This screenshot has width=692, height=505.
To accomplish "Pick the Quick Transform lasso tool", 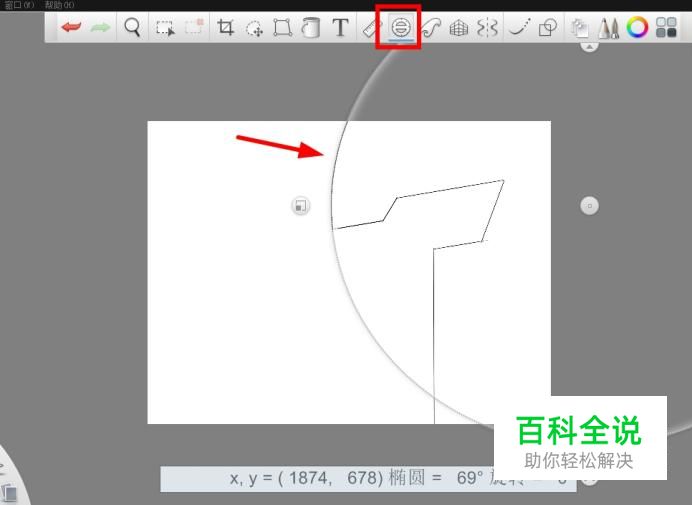I will (x=254, y=28).
